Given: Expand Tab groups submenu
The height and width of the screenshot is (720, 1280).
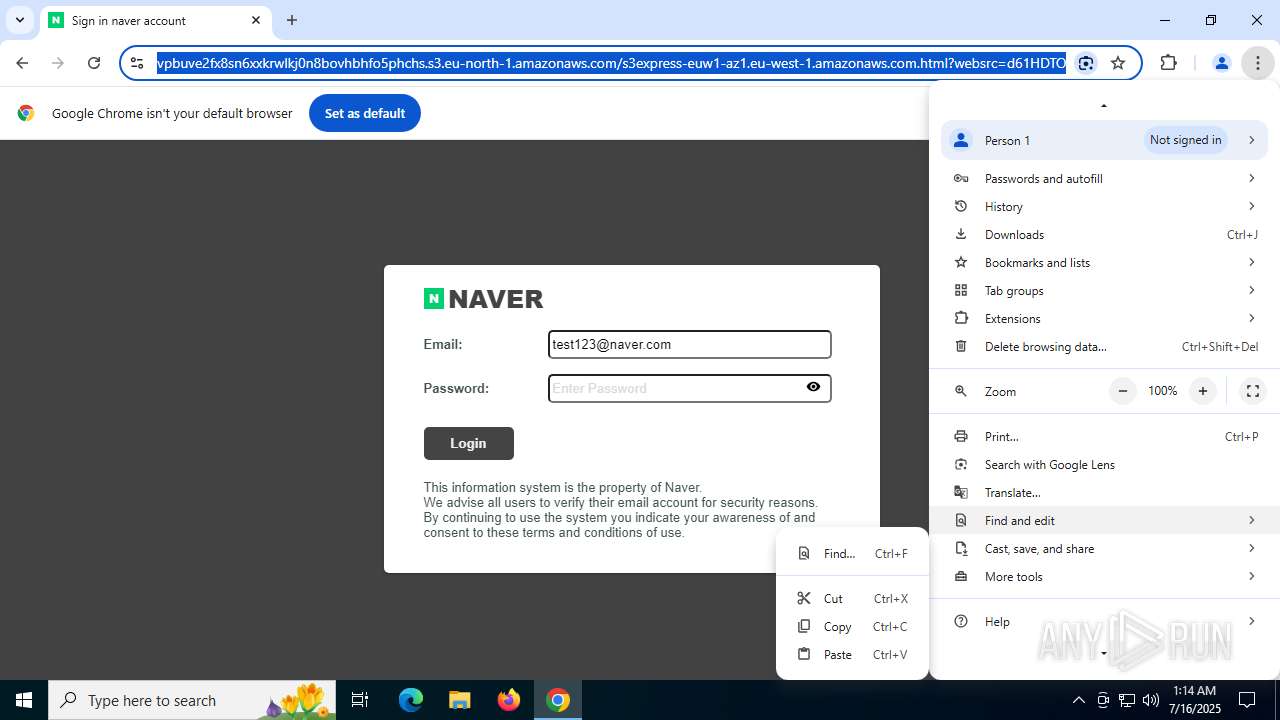Looking at the screenshot, I should pyautogui.click(x=1104, y=290).
